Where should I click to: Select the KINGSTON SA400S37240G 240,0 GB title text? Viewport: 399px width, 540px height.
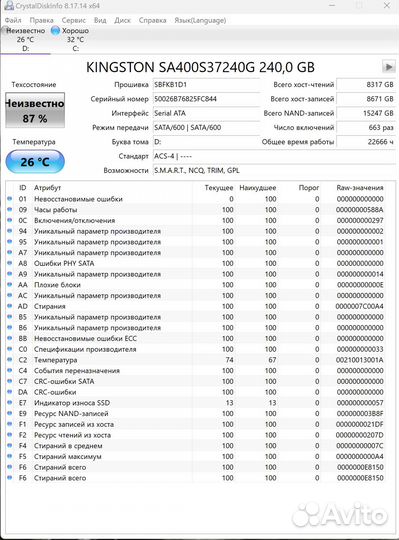click(x=200, y=67)
